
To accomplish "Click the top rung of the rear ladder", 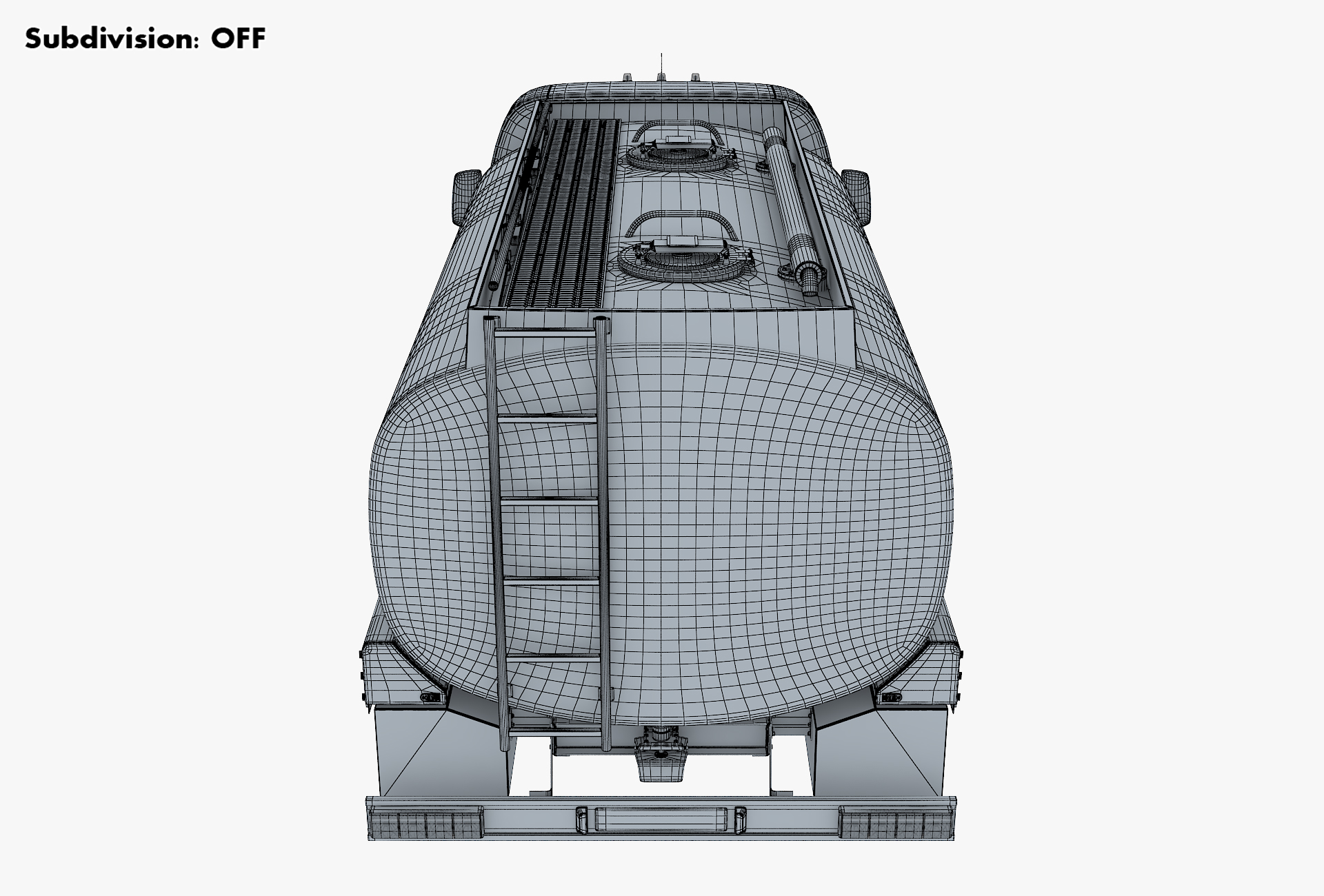I will tap(545, 334).
